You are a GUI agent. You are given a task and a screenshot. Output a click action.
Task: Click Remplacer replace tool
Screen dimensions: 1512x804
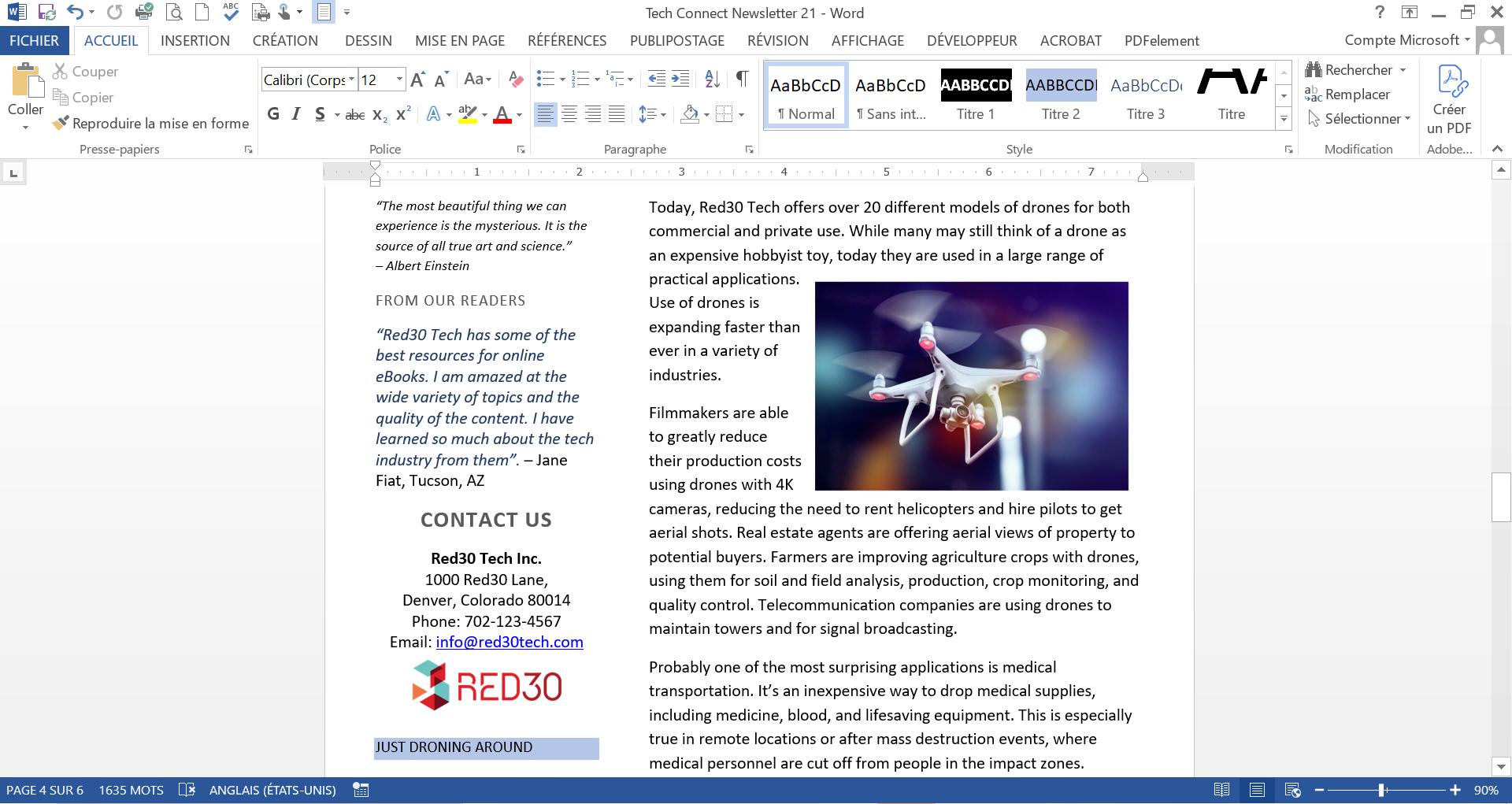[x=1347, y=94]
